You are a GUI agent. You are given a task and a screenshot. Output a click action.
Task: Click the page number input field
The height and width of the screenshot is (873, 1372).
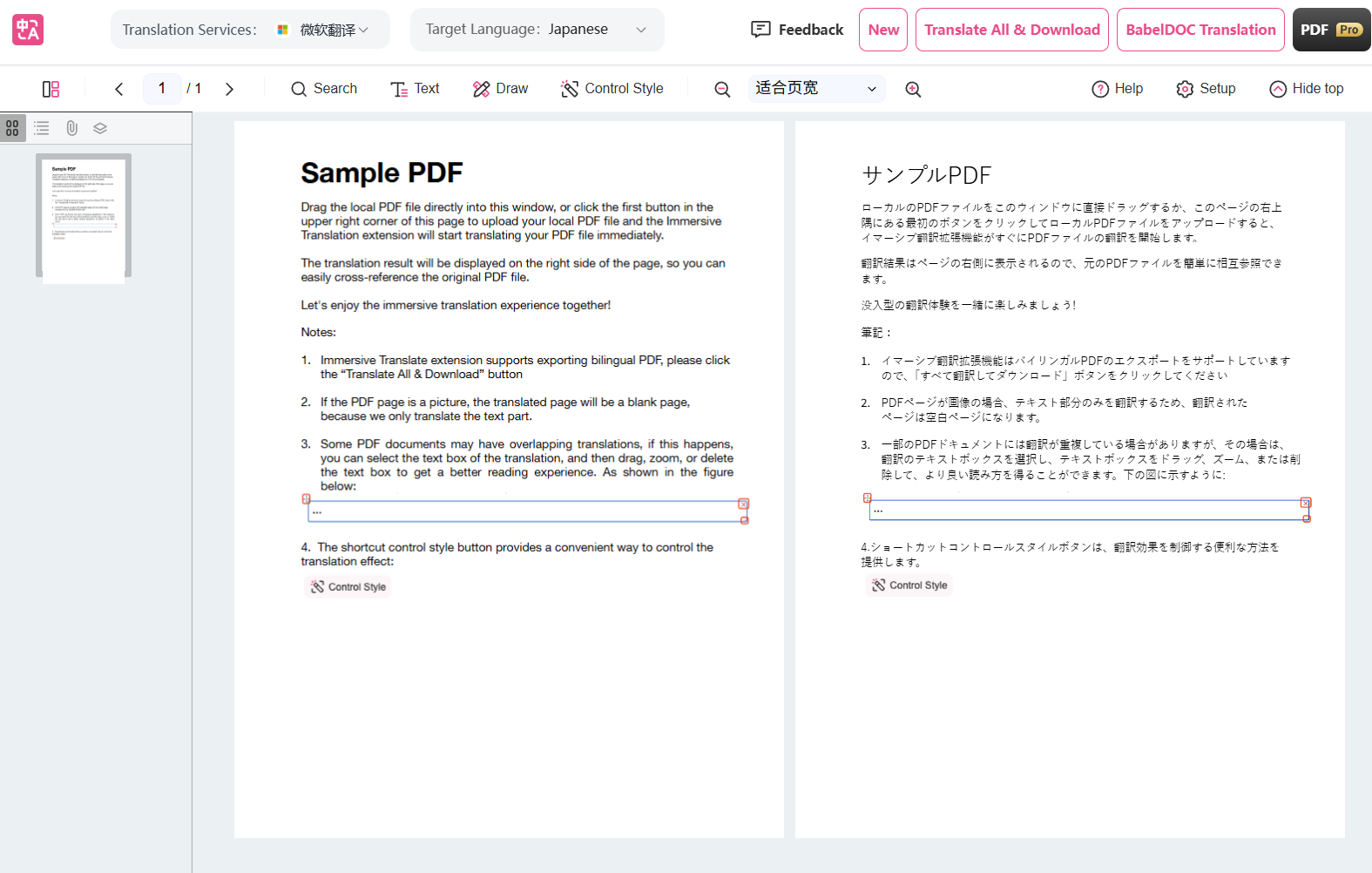tap(162, 89)
